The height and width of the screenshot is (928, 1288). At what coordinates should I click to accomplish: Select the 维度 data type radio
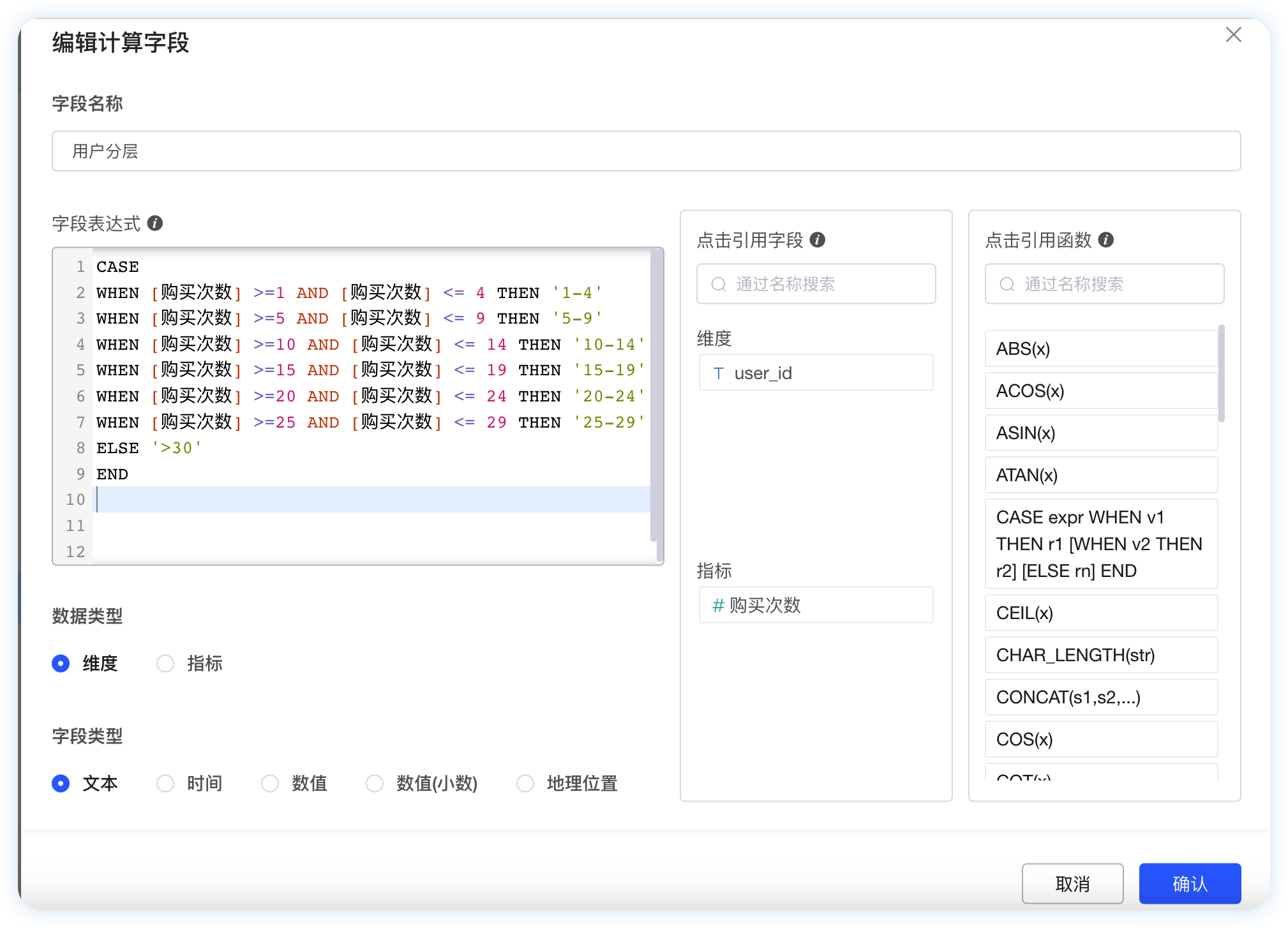pyautogui.click(x=61, y=664)
